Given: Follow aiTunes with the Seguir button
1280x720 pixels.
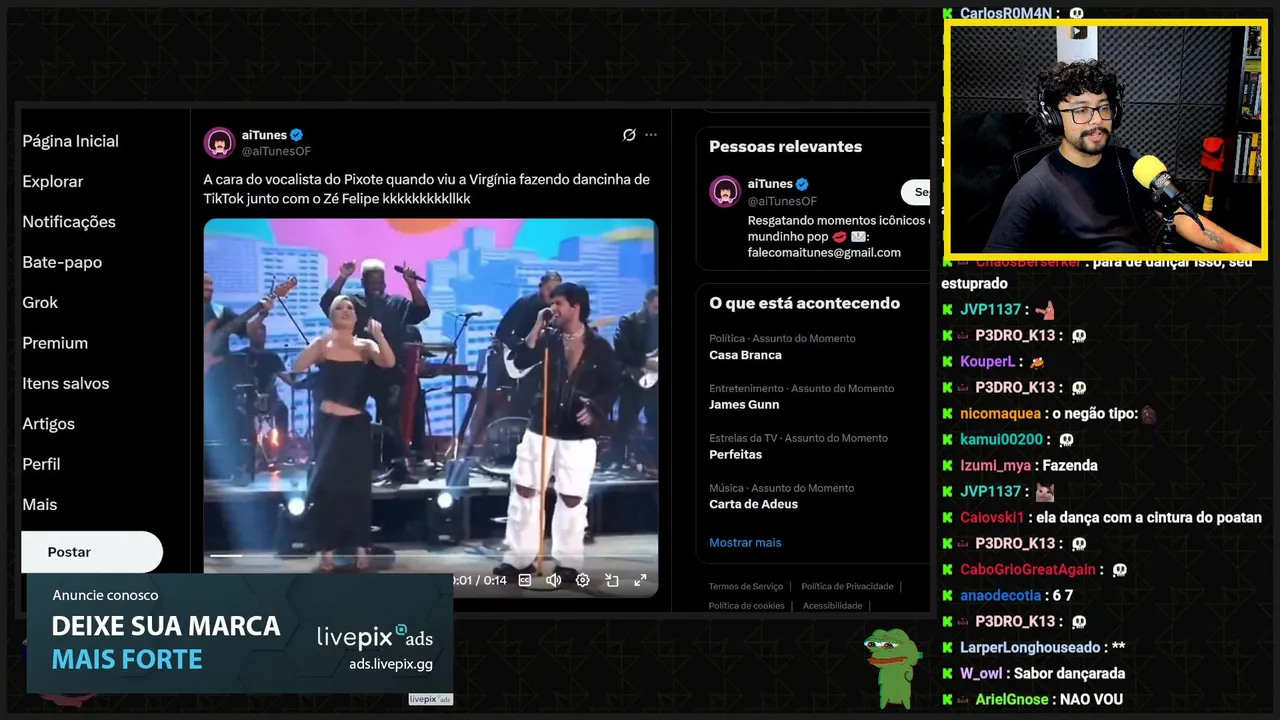Looking at the screenshot, I should pos(916,192).
